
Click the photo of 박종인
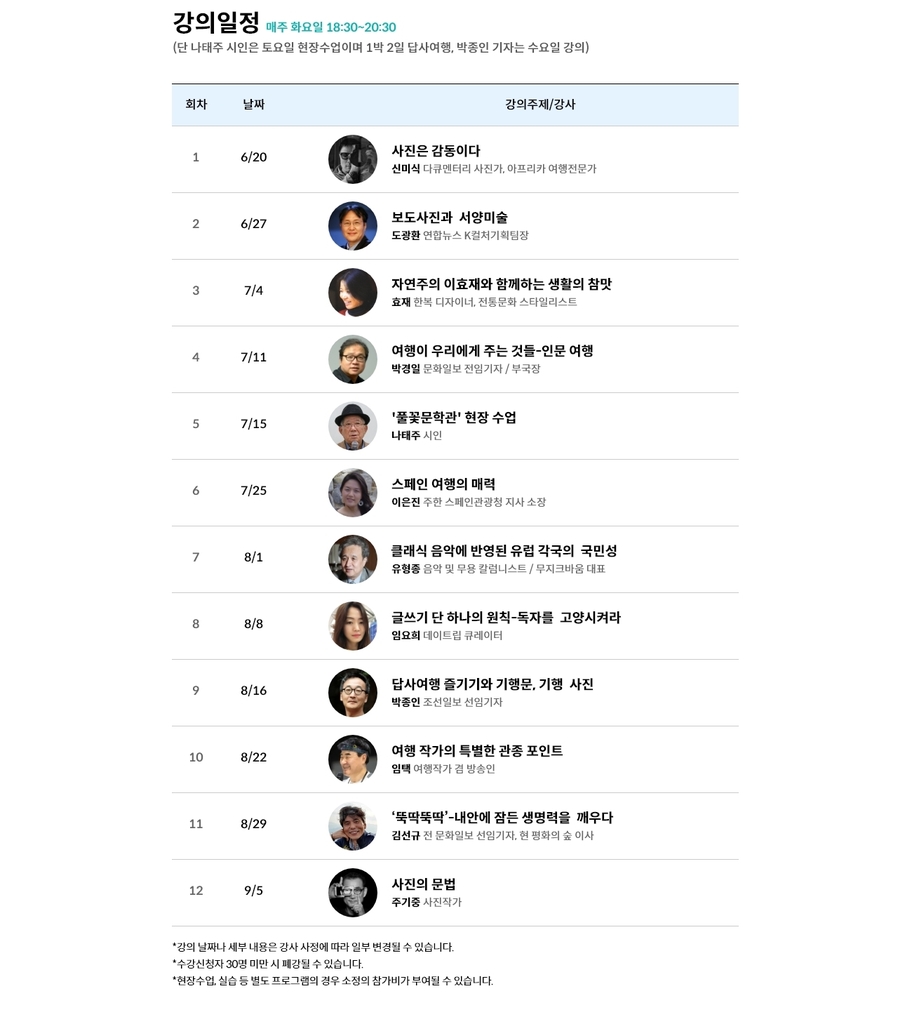point(352,692)
